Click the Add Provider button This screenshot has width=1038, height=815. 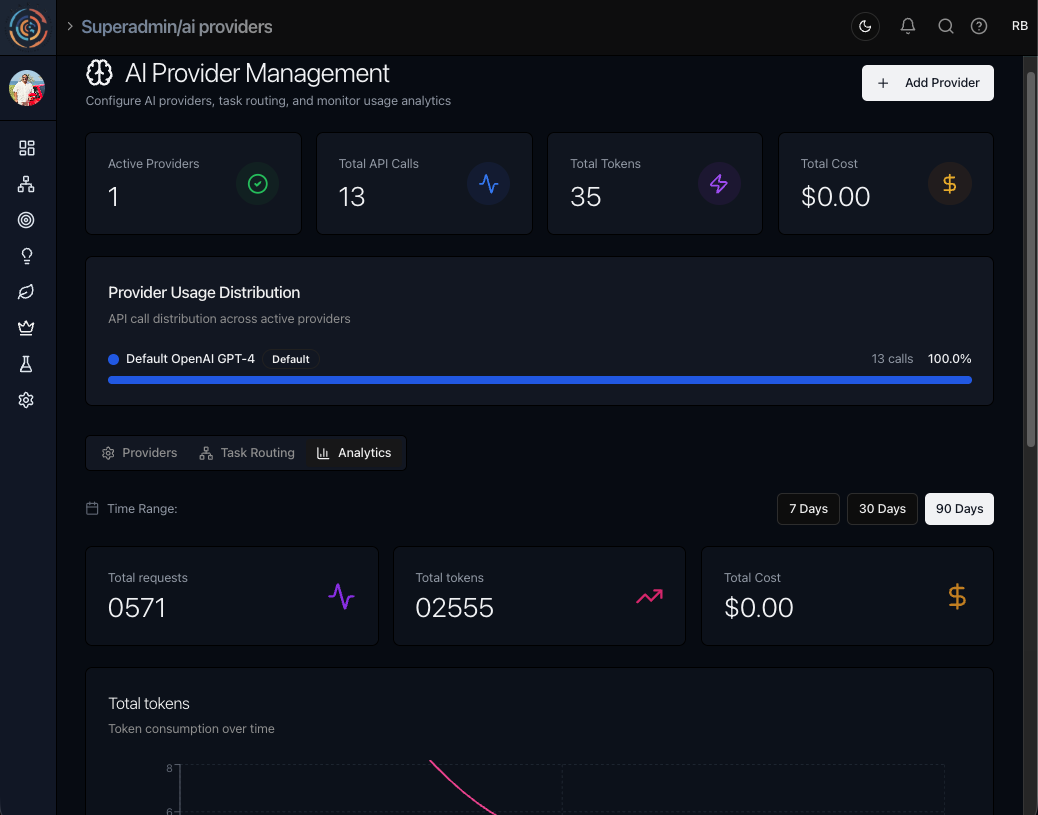(927, 83)
